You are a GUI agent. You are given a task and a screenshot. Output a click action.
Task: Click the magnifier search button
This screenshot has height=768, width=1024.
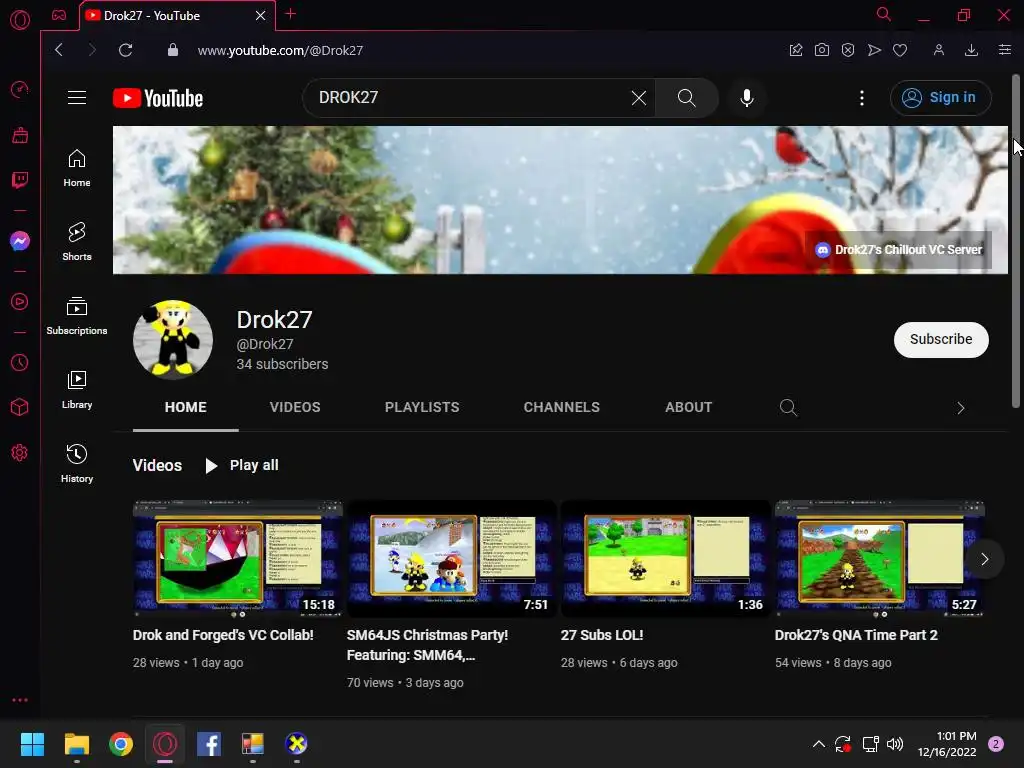pos(686,98)
